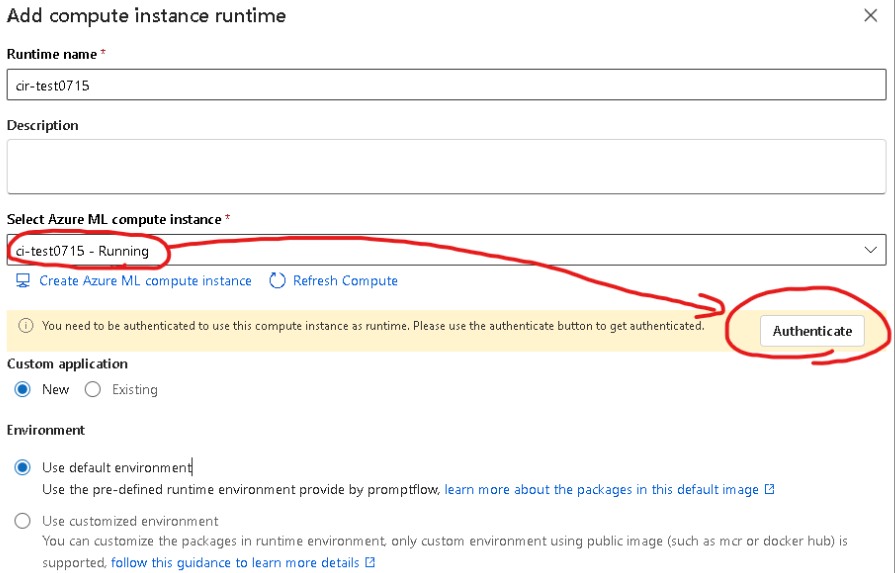Viewport: 895px width, 573px height.
Task: Close the Add compute instance runtime panel
Action: click(870, 15)
